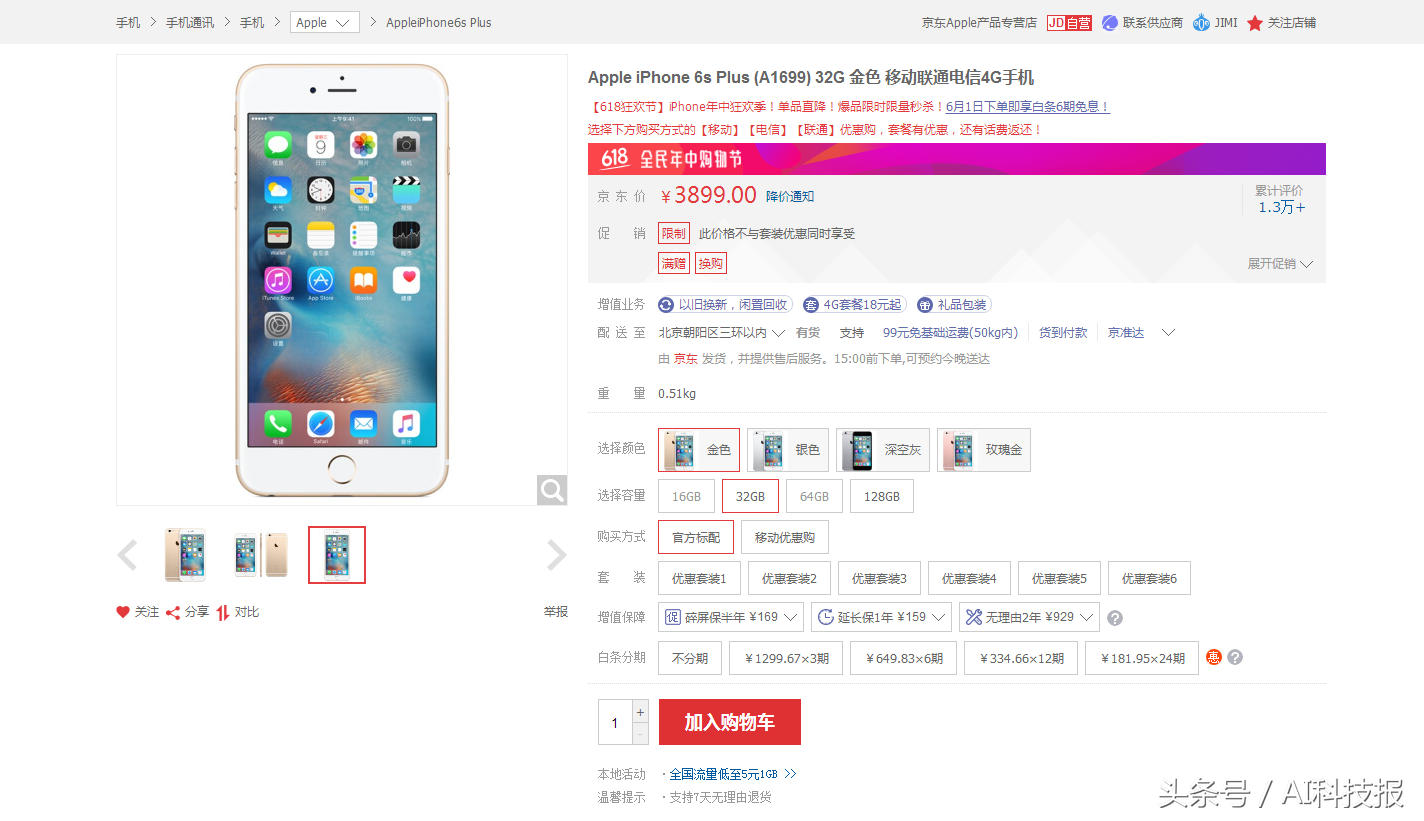Click the 618 全民年中购物节 banner
This screenshot has width=1424, height=821.
click(957, 159)
